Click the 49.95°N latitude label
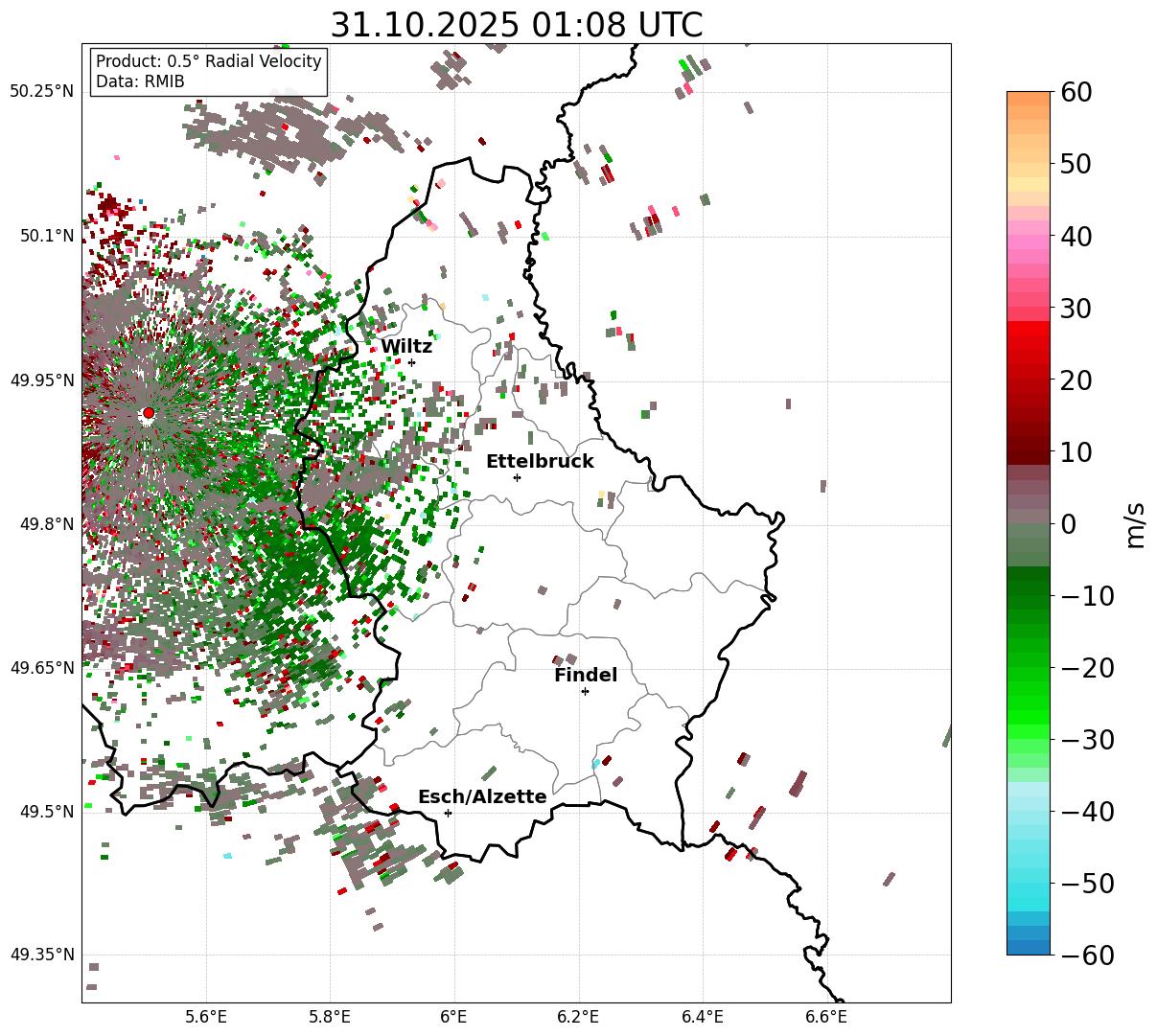 click(x=41, y=380)
